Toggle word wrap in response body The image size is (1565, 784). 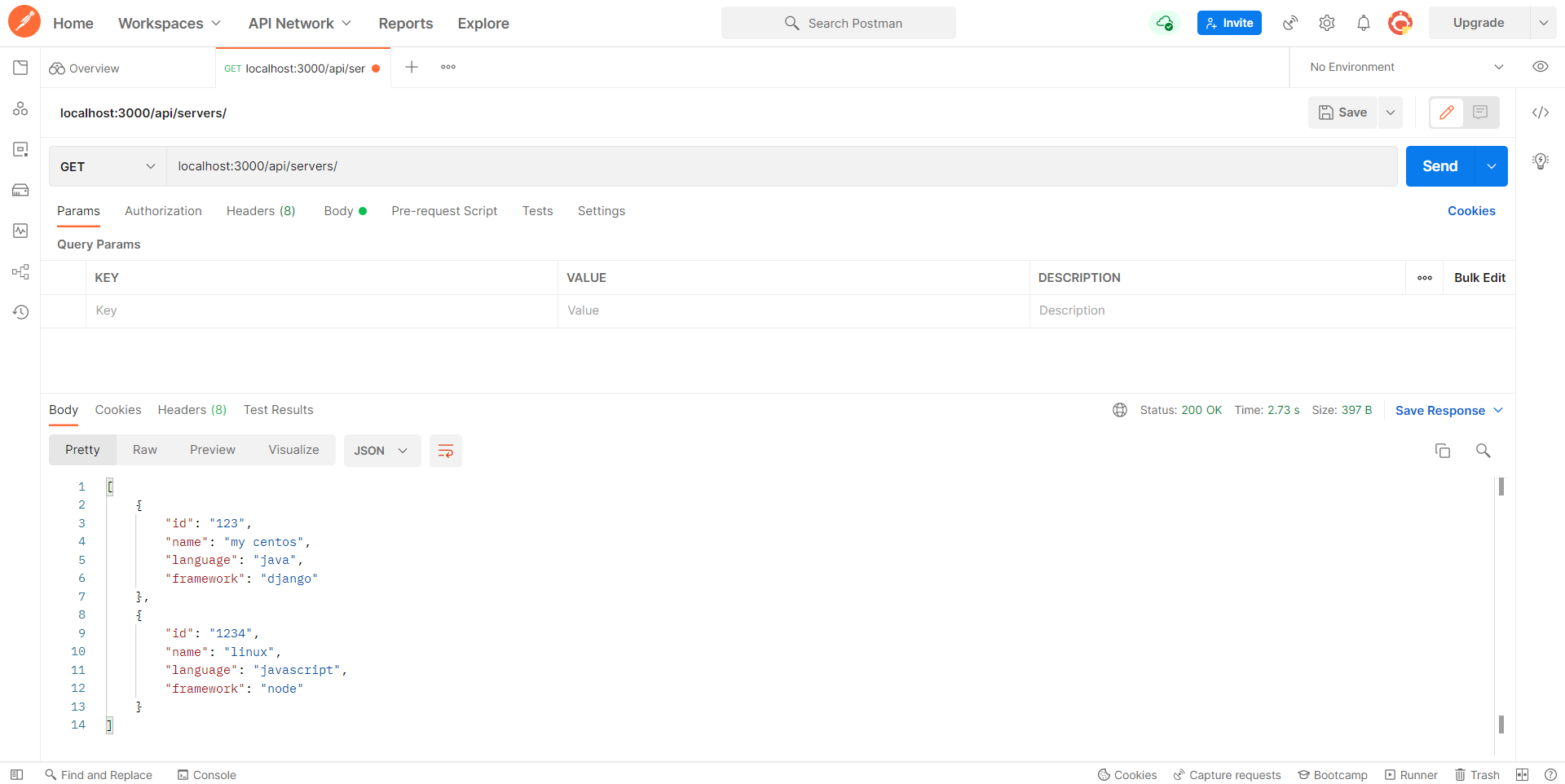[446, 451]
